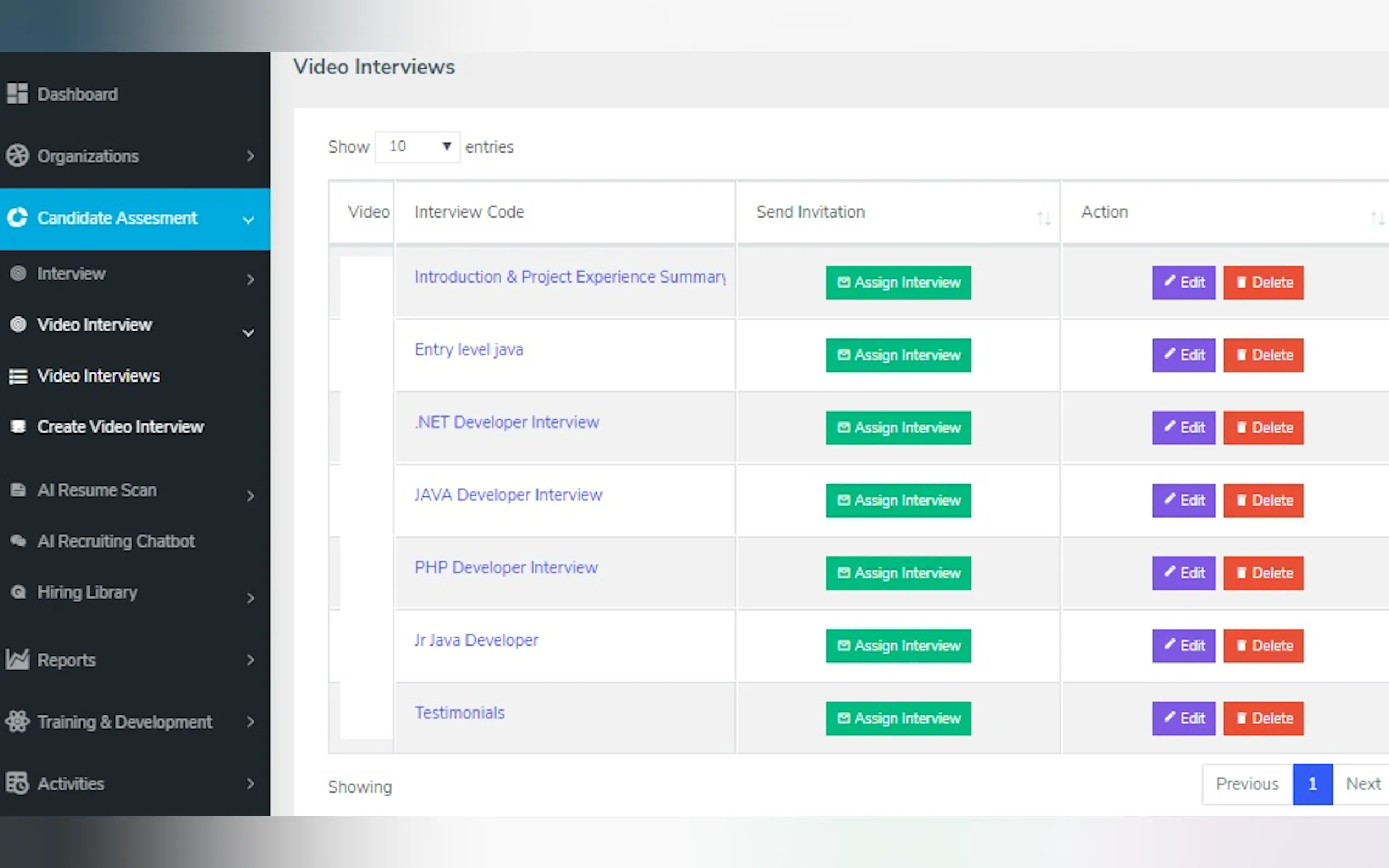Screen dimensions: 1389x868
Task: Assign Interview for Entry level java
Action: click(898, 355)
